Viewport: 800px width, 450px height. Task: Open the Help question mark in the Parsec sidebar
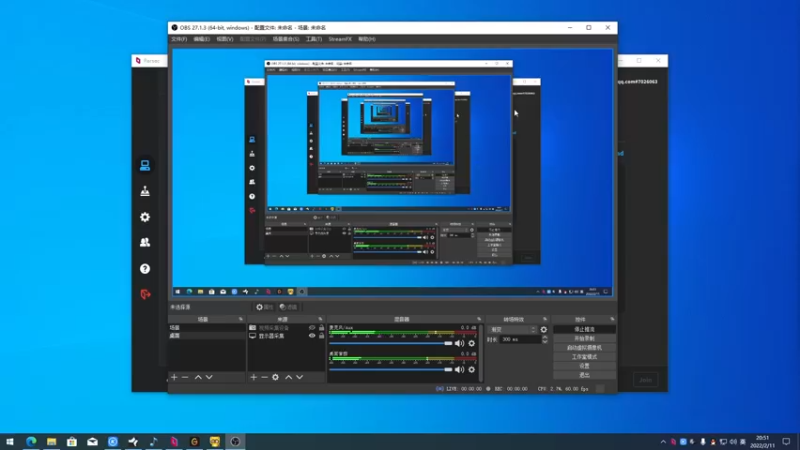point(145,268)
